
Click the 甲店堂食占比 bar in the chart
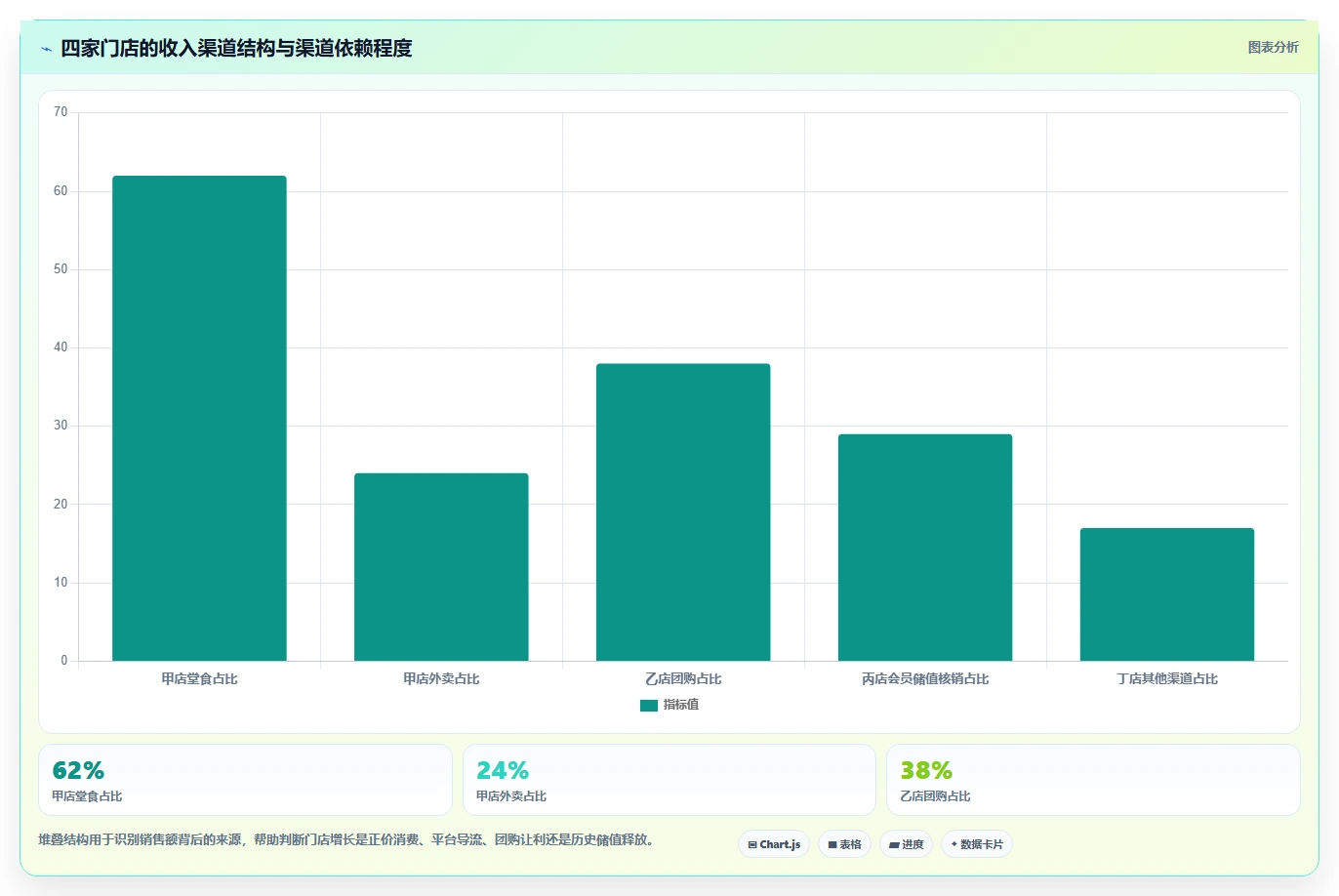199,418
